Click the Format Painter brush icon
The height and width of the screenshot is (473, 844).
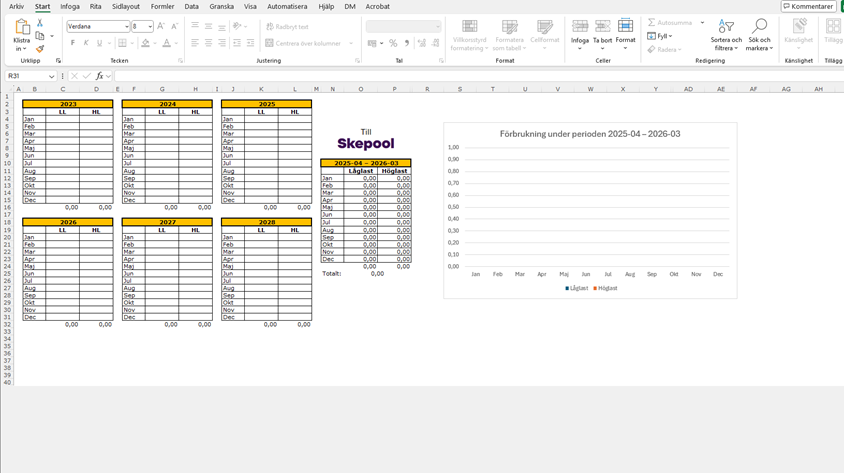40,48
